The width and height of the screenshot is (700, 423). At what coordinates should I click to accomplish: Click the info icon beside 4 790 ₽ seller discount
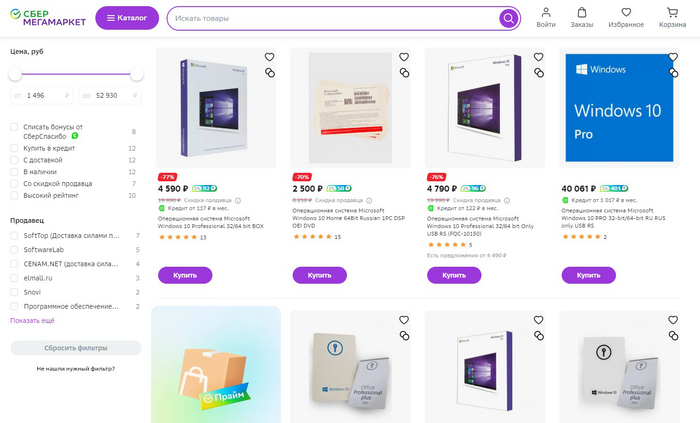click(507, 201)
